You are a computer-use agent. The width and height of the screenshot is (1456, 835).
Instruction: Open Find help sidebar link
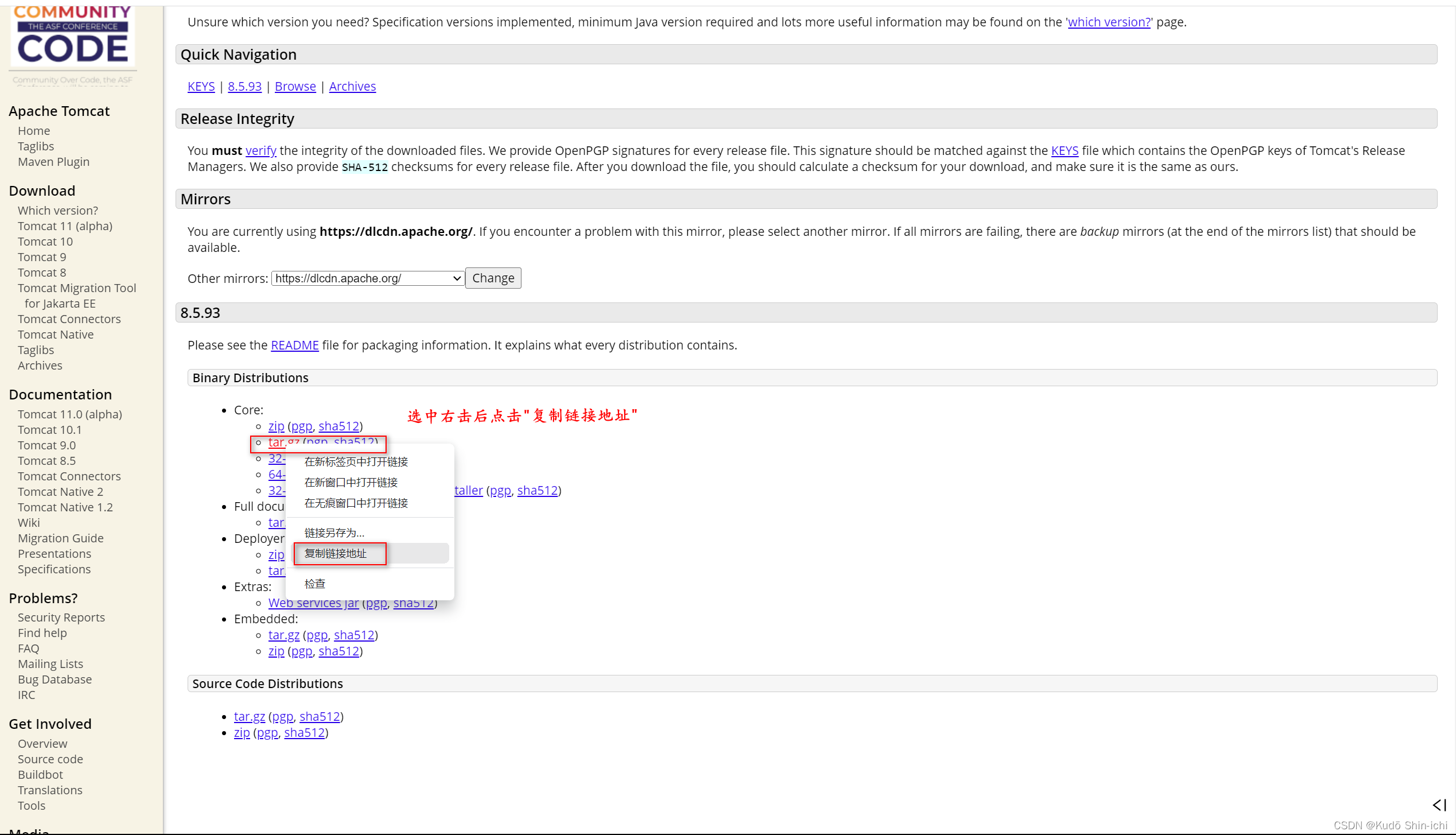[x=42, y=633]
